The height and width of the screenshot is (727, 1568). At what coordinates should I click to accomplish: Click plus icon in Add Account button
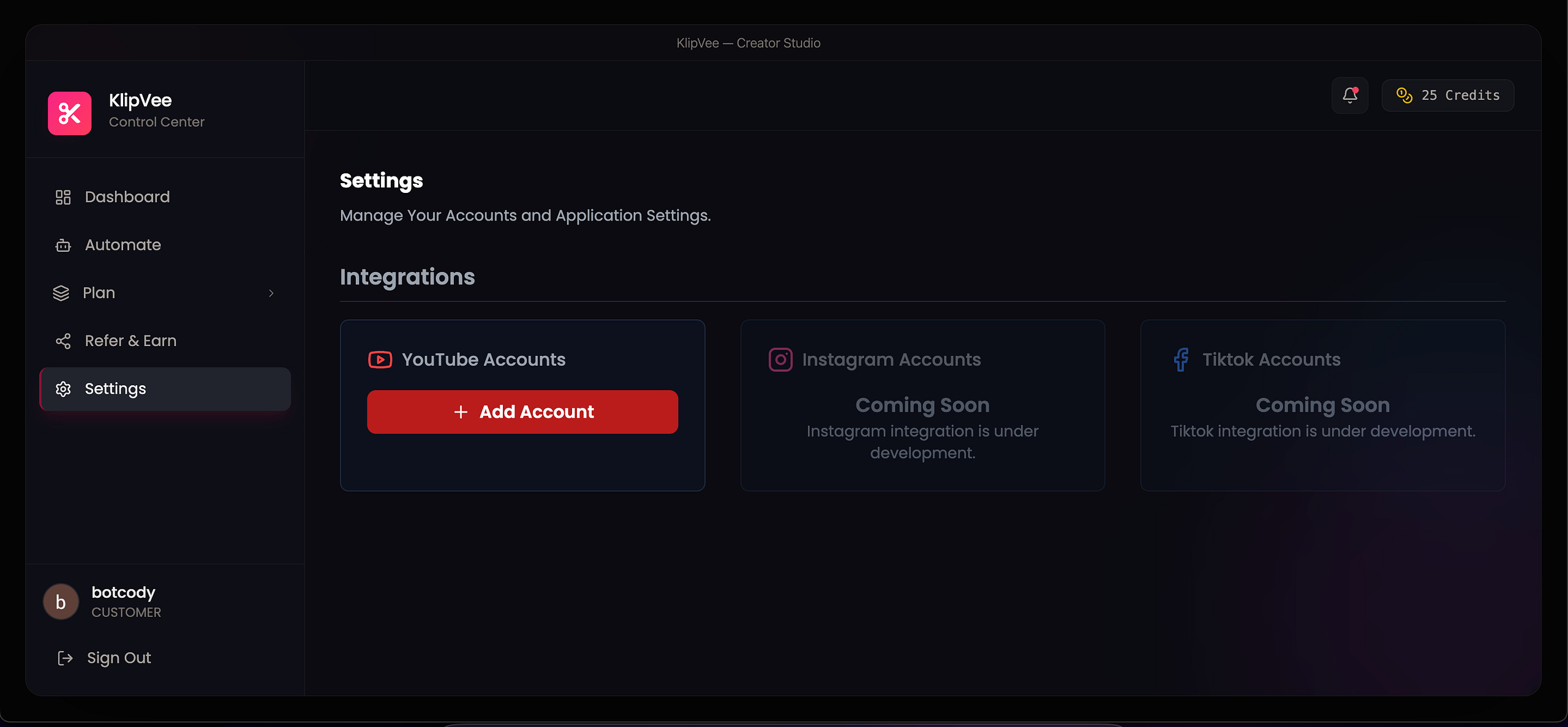click(461, 412)
